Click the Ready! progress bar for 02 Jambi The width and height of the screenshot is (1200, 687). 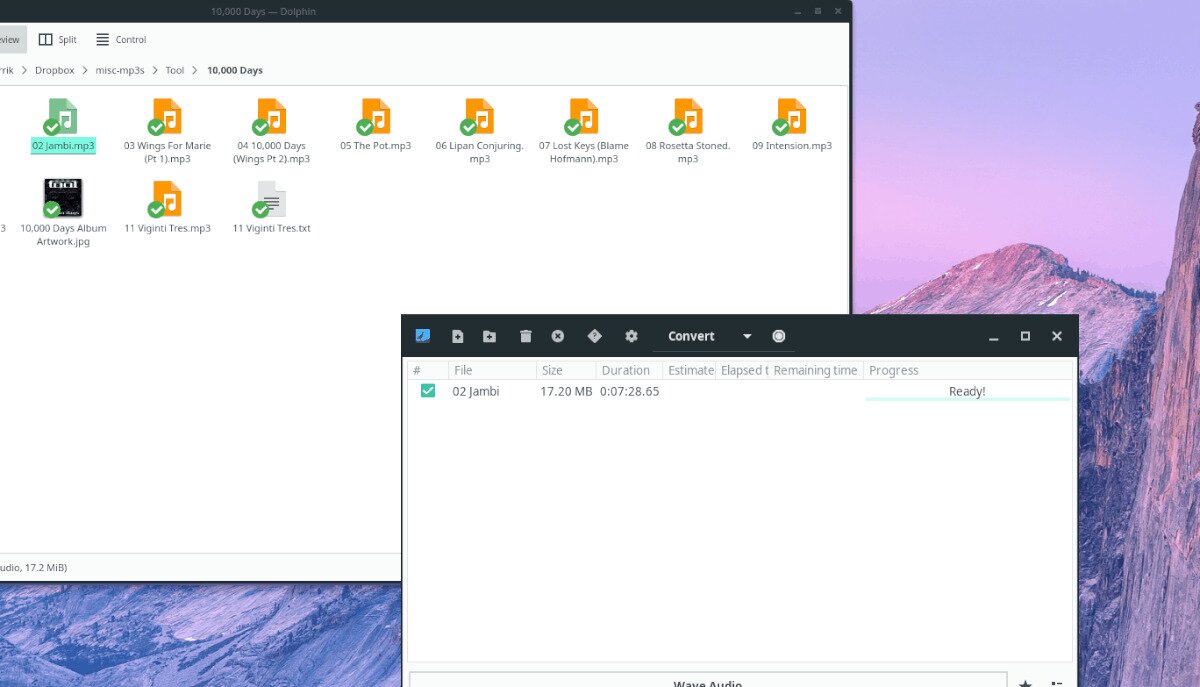(966, 392)
